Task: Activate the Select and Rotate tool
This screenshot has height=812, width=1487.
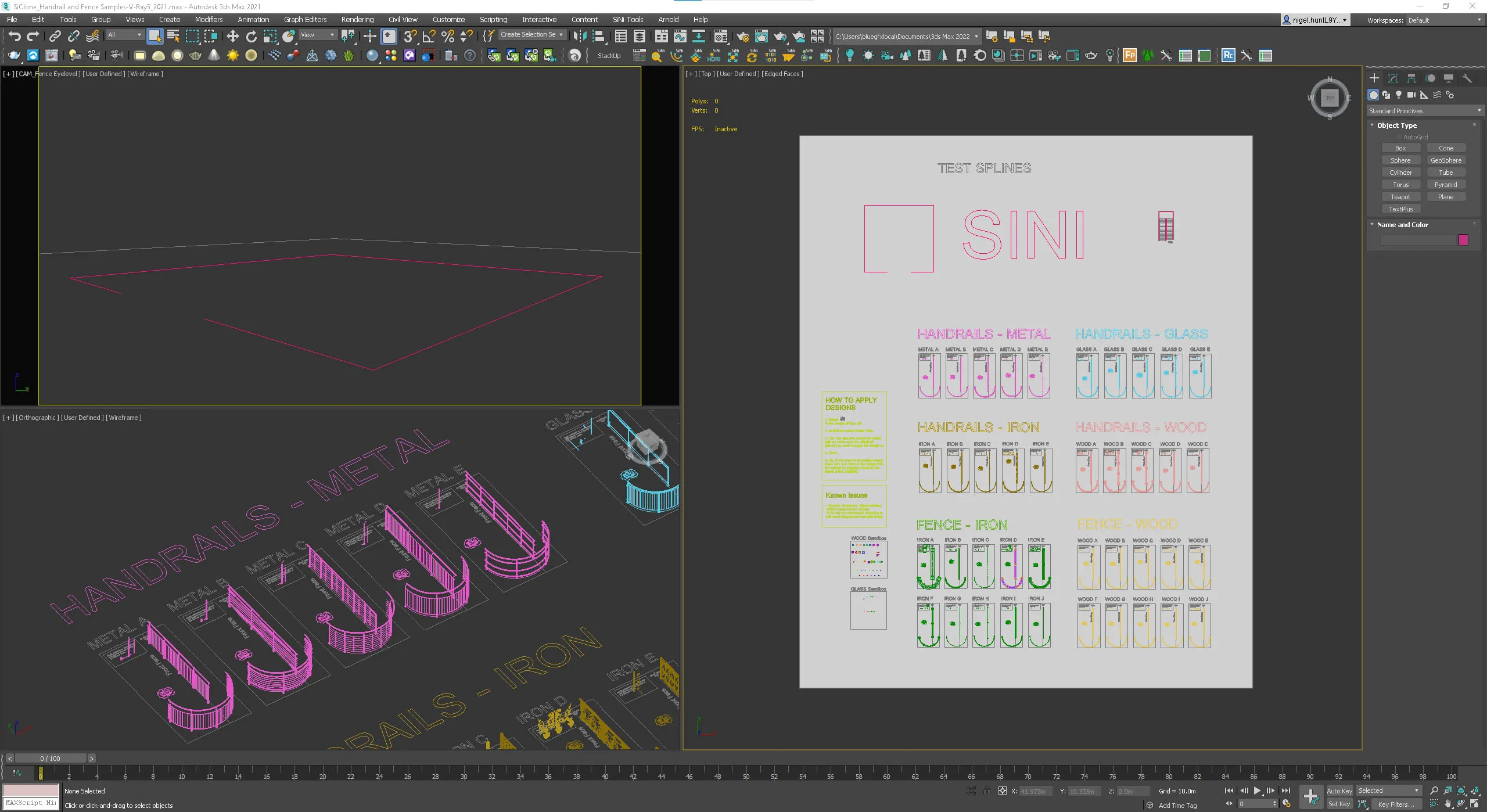Action: pyautogui.click(x=251, y=36)
